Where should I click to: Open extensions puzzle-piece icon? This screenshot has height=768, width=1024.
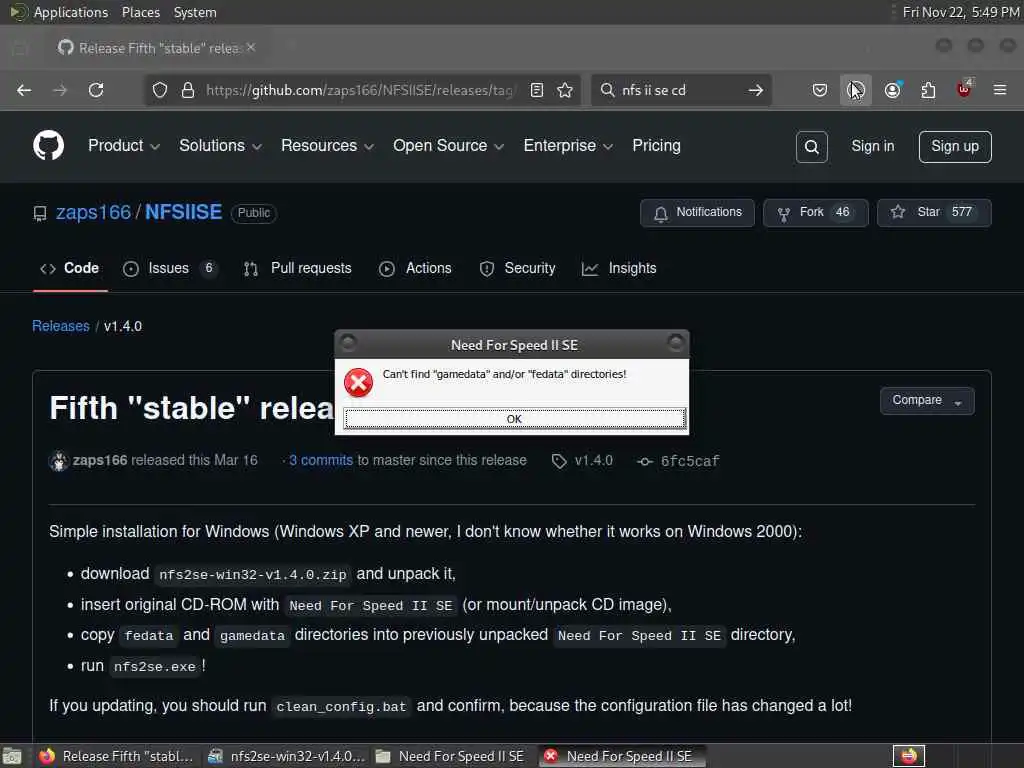[x=928, y=90]
